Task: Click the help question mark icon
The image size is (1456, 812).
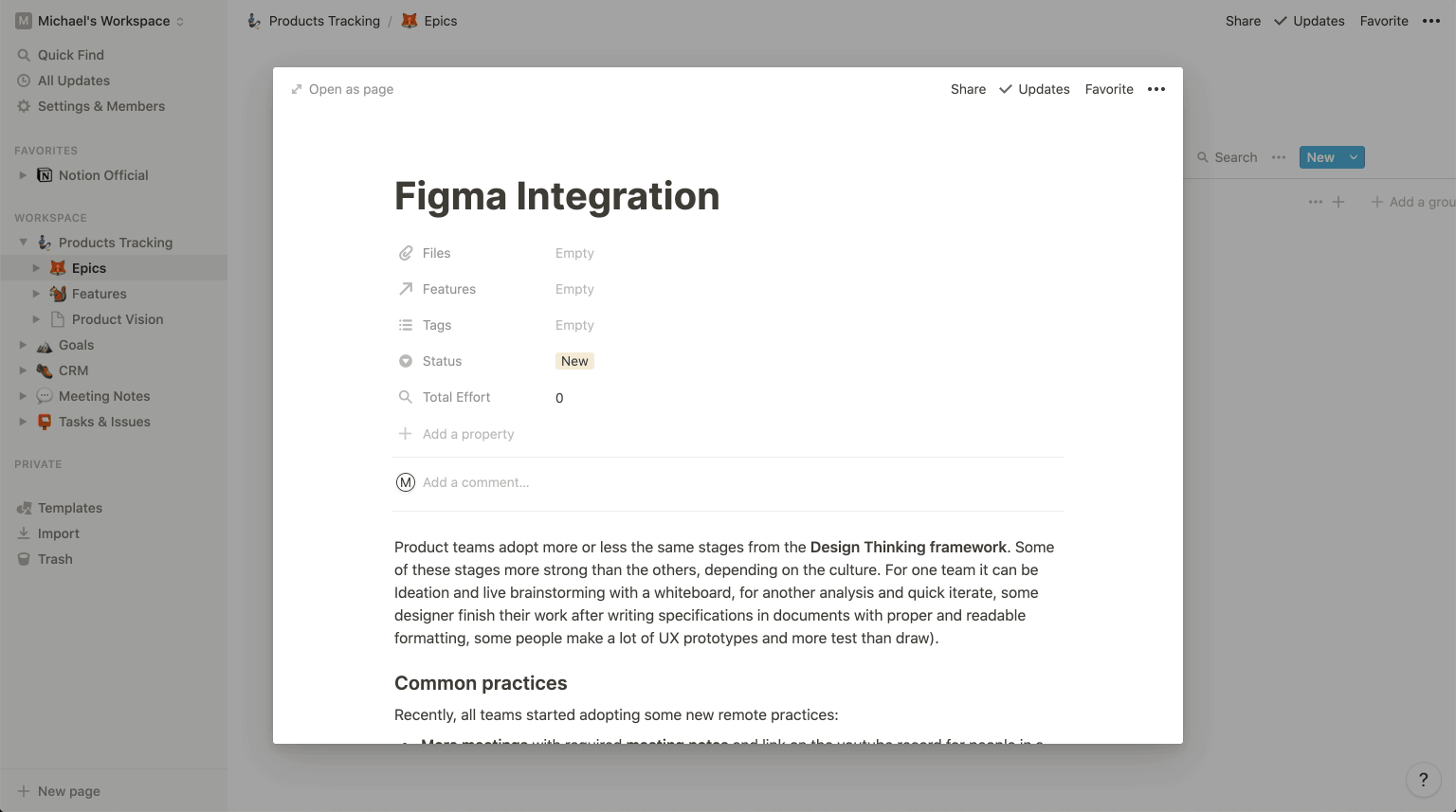Action: (x=1423, y=780)
